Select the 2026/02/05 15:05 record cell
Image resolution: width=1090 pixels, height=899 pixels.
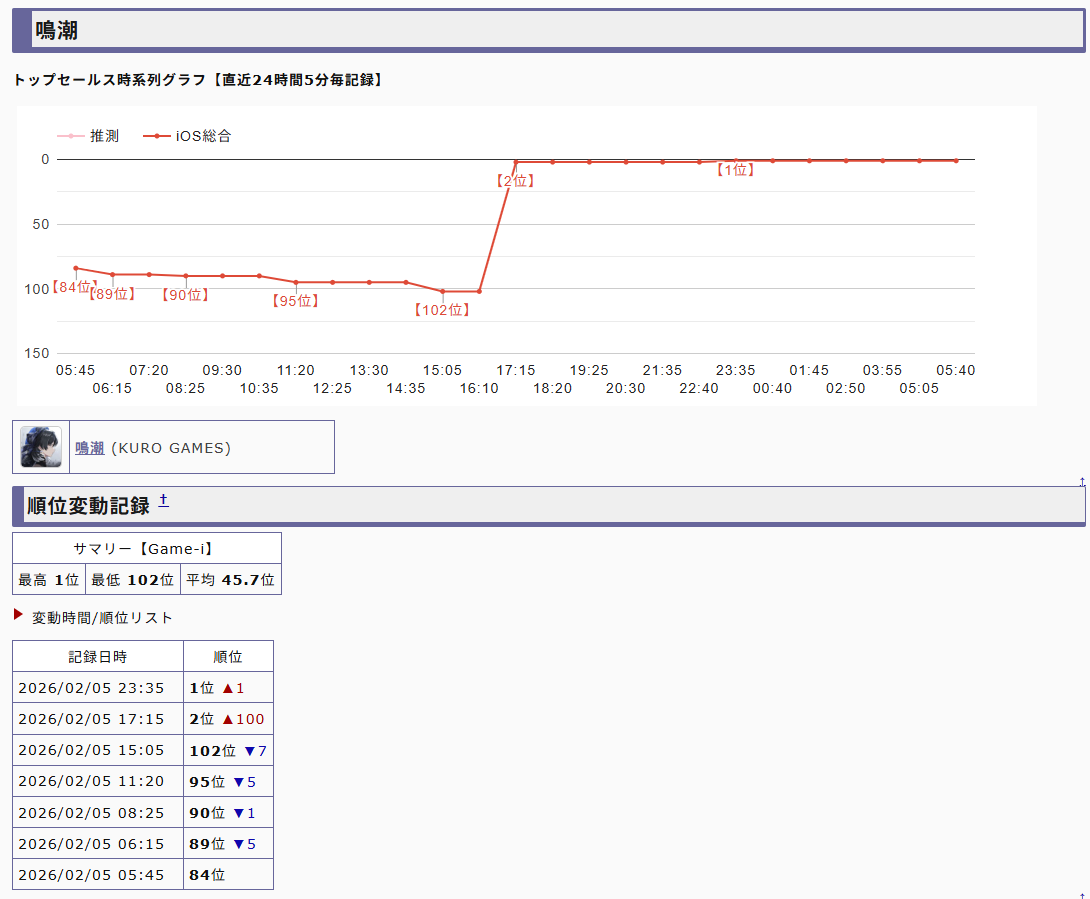click(x=98, y=750)
